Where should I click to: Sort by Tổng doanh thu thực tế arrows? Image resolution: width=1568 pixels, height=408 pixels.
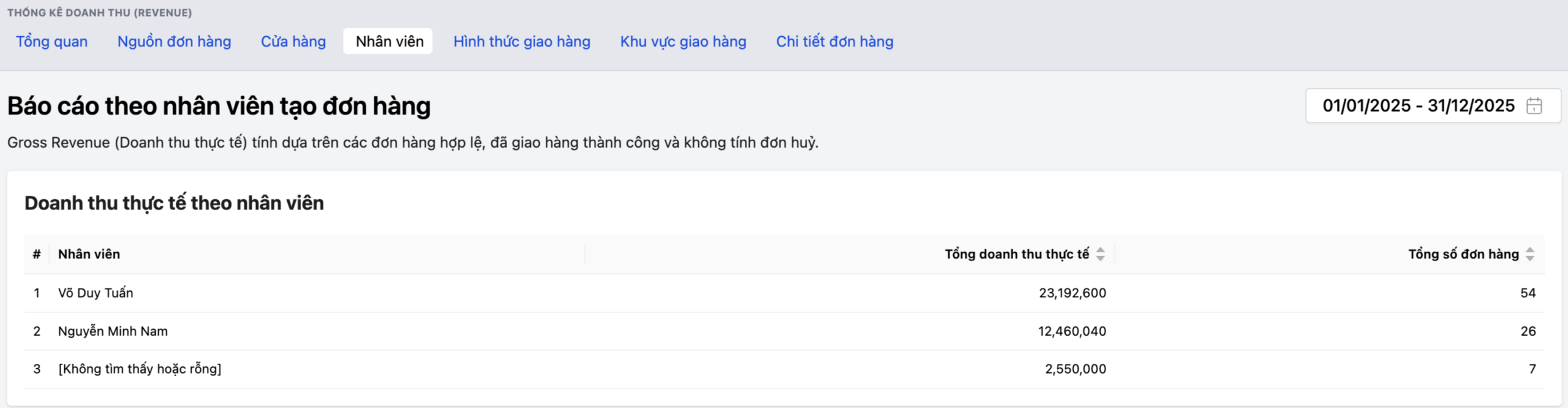pyautogui.click(x=1100, y=254)
